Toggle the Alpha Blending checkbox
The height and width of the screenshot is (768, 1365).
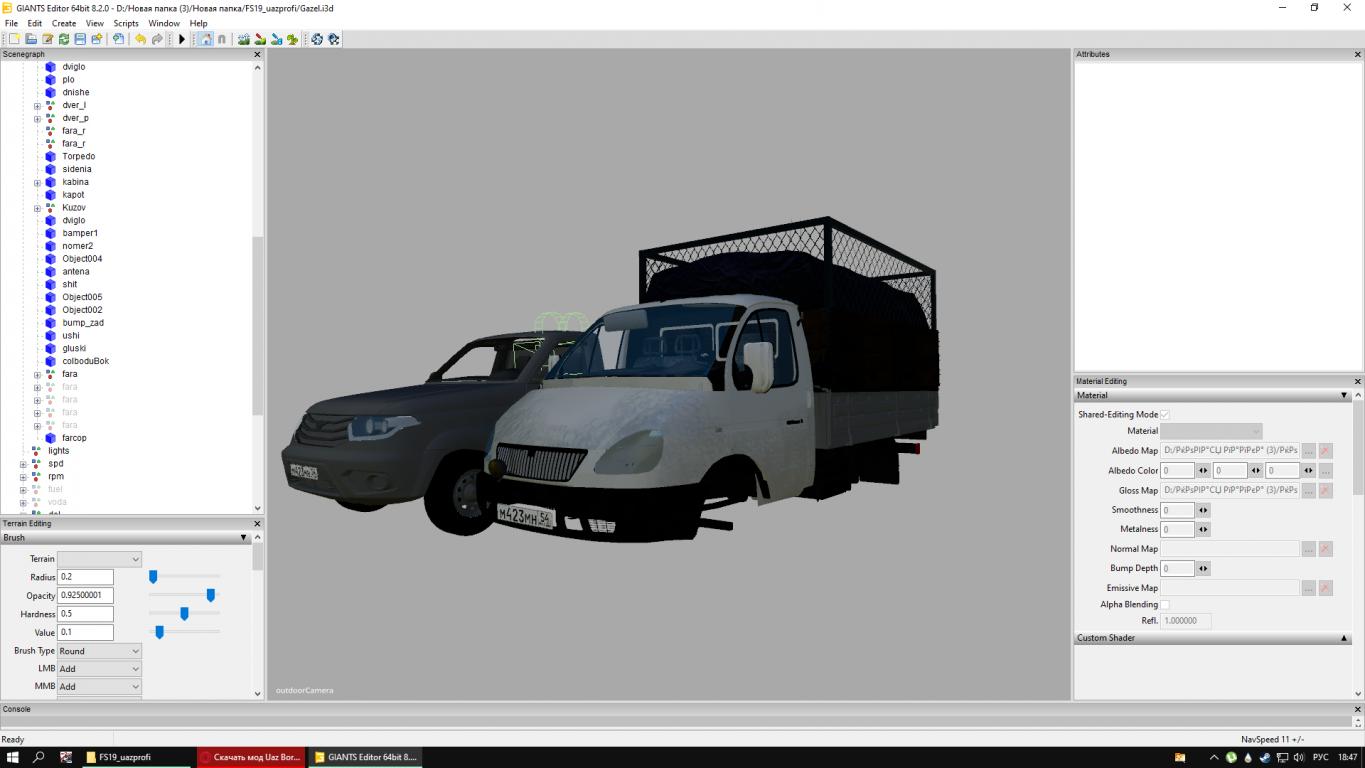(1164, 605)
